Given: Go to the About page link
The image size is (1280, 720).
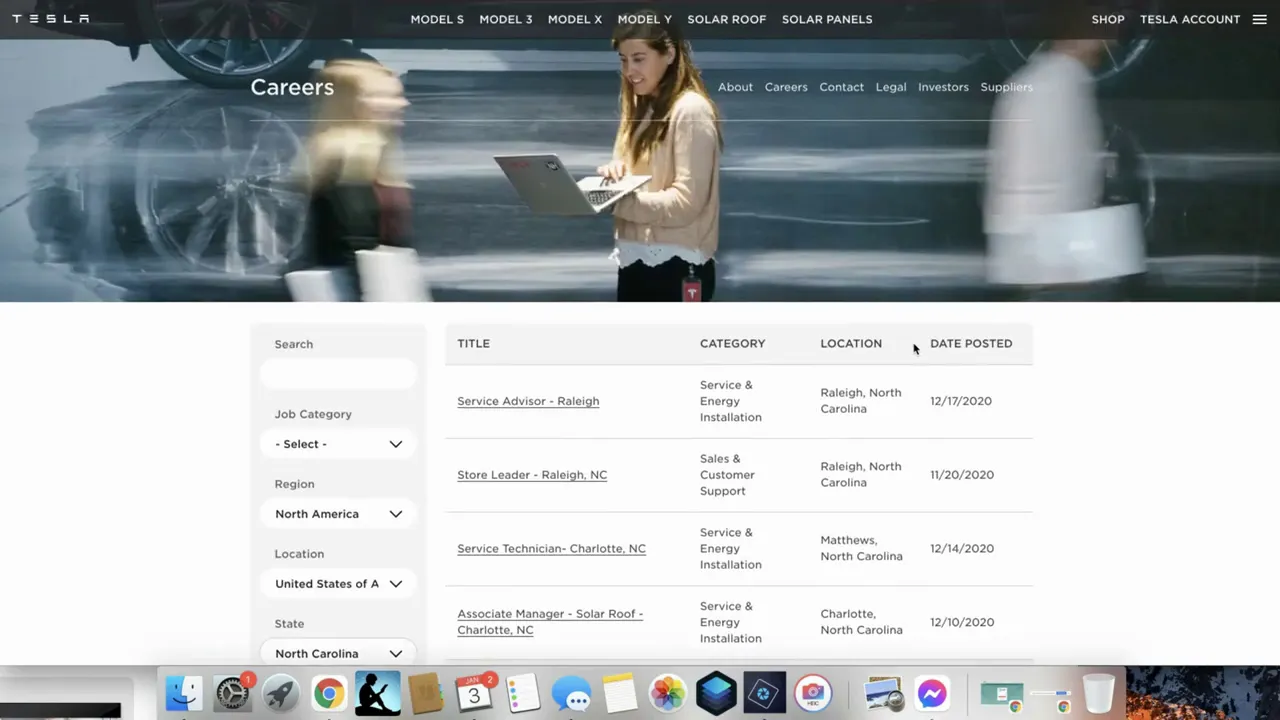Looking at the screenshot, I should [735, 87].
